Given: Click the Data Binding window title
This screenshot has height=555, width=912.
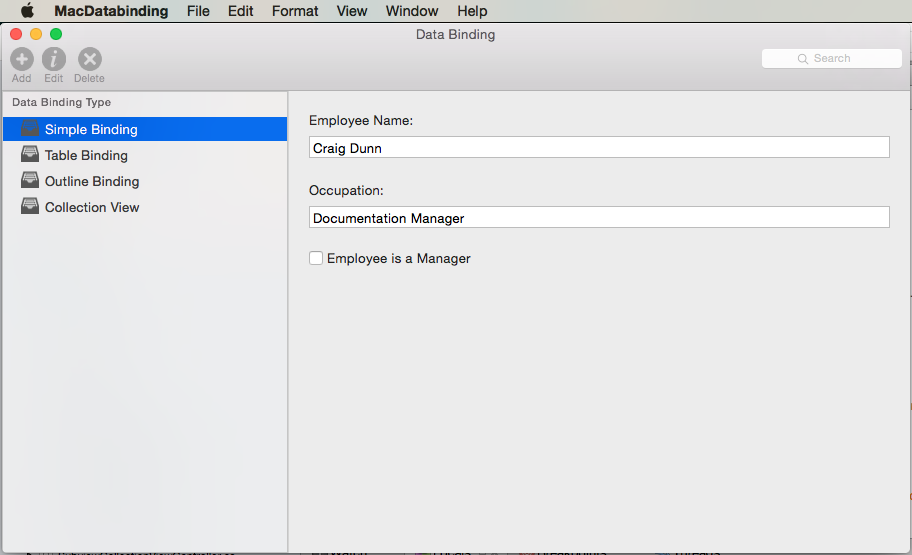Looking at the screenshot, I should tap(455, 34).
